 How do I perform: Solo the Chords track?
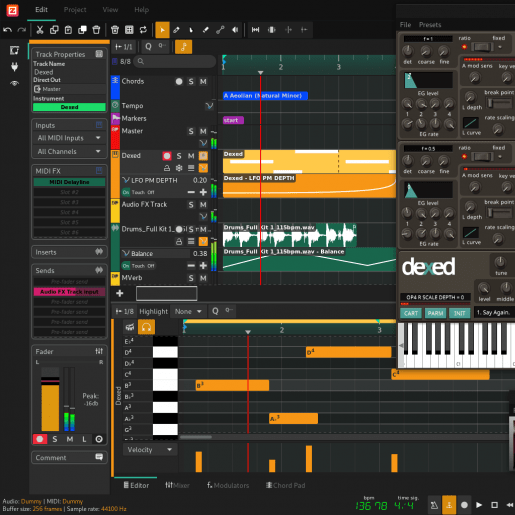191,82
